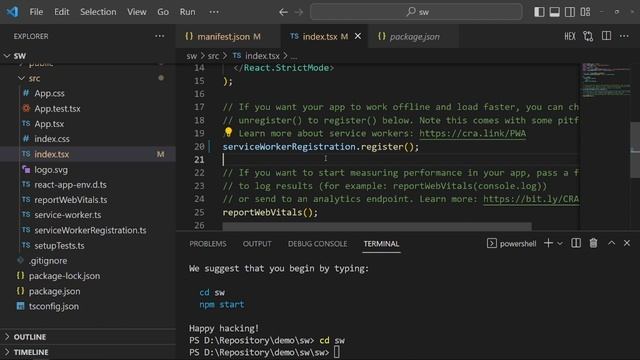Show more menu items ellipsis
The image size is (640, 360).
pyautogui.click(x=214, y=12)
